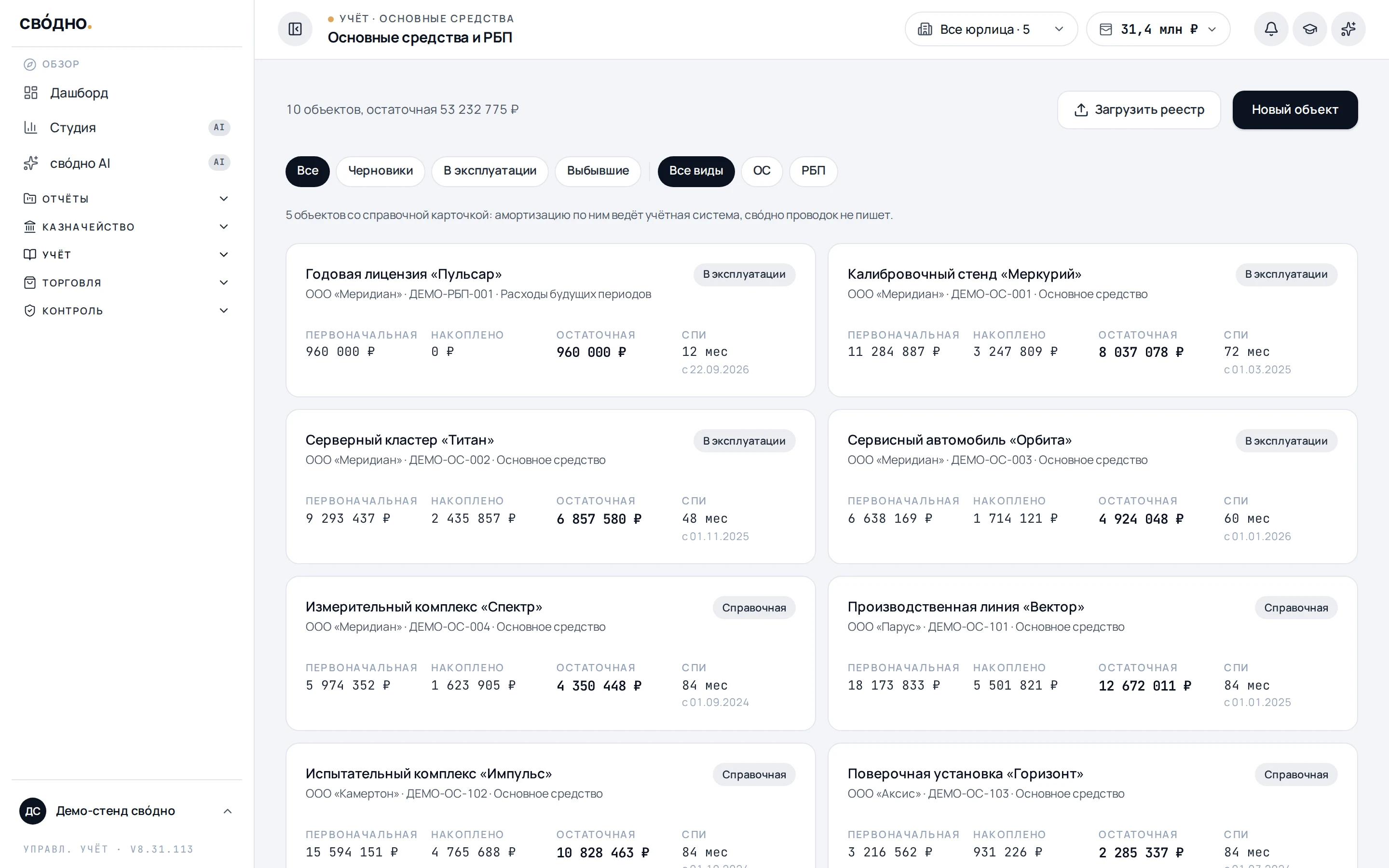Click Справочная badge on «Вектор» card
Viewport: 1389px width, 868px height.
pyautogui.click(x=1296, y=608)
